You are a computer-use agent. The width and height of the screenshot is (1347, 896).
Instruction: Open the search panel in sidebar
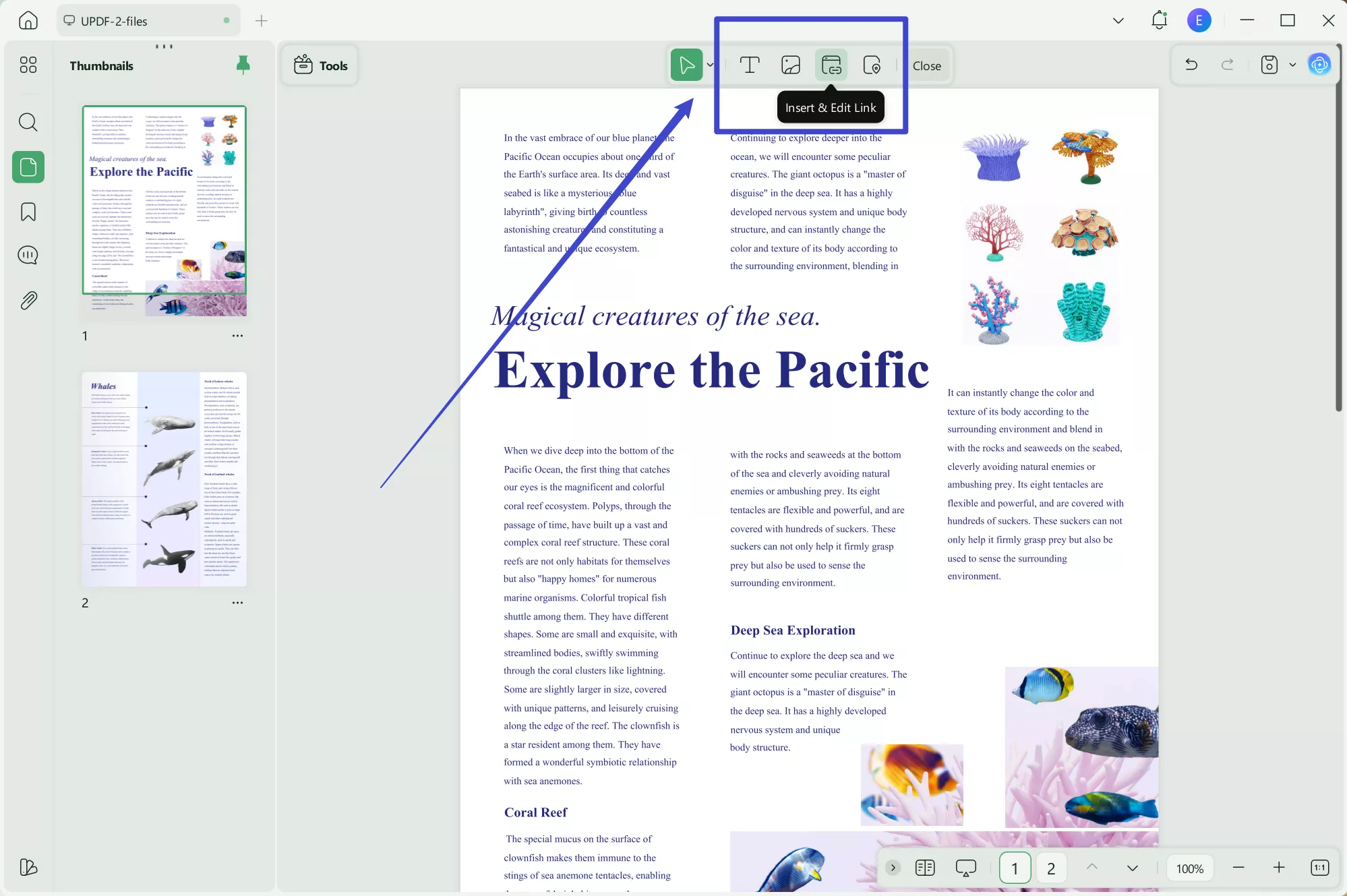pos(28,122)
